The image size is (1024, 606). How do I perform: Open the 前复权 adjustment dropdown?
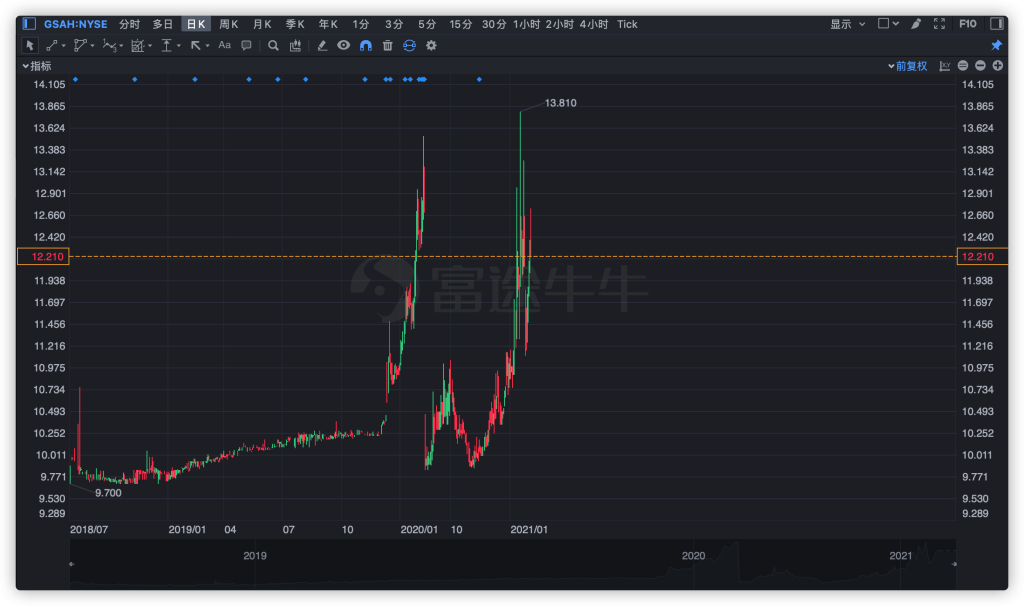pos(909,66)
